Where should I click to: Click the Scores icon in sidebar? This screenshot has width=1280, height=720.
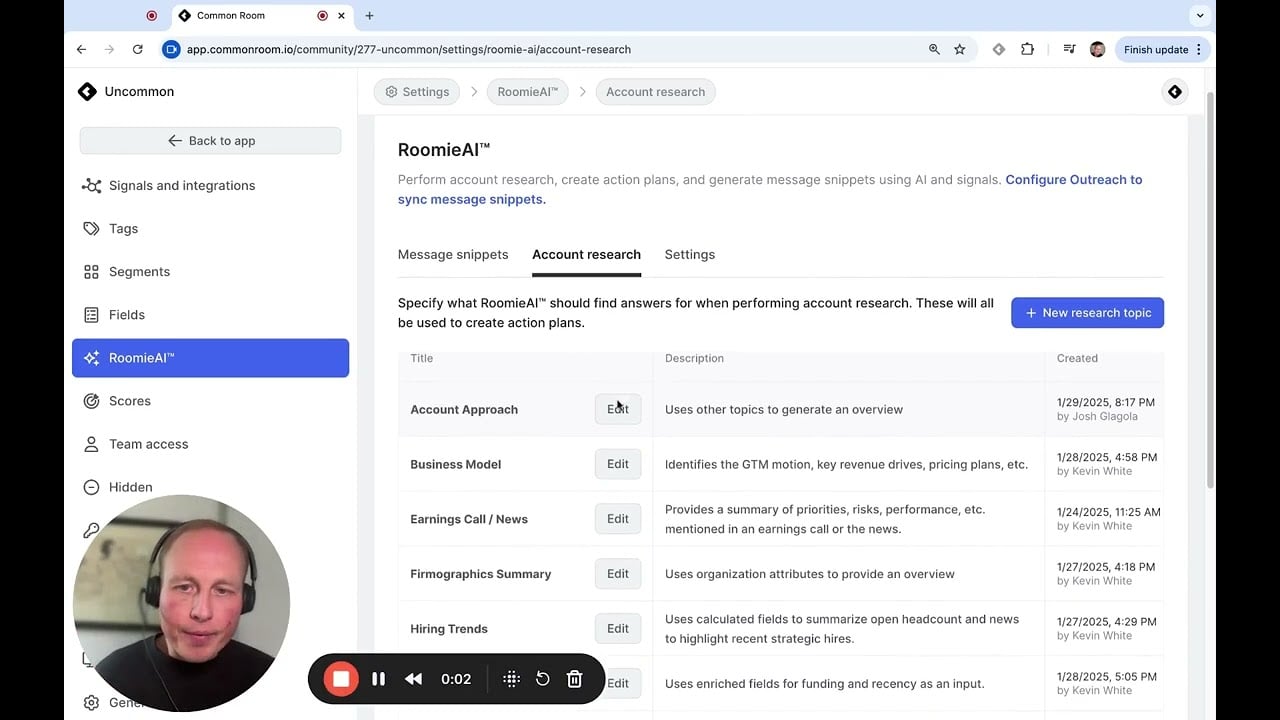tap(91, 401)
